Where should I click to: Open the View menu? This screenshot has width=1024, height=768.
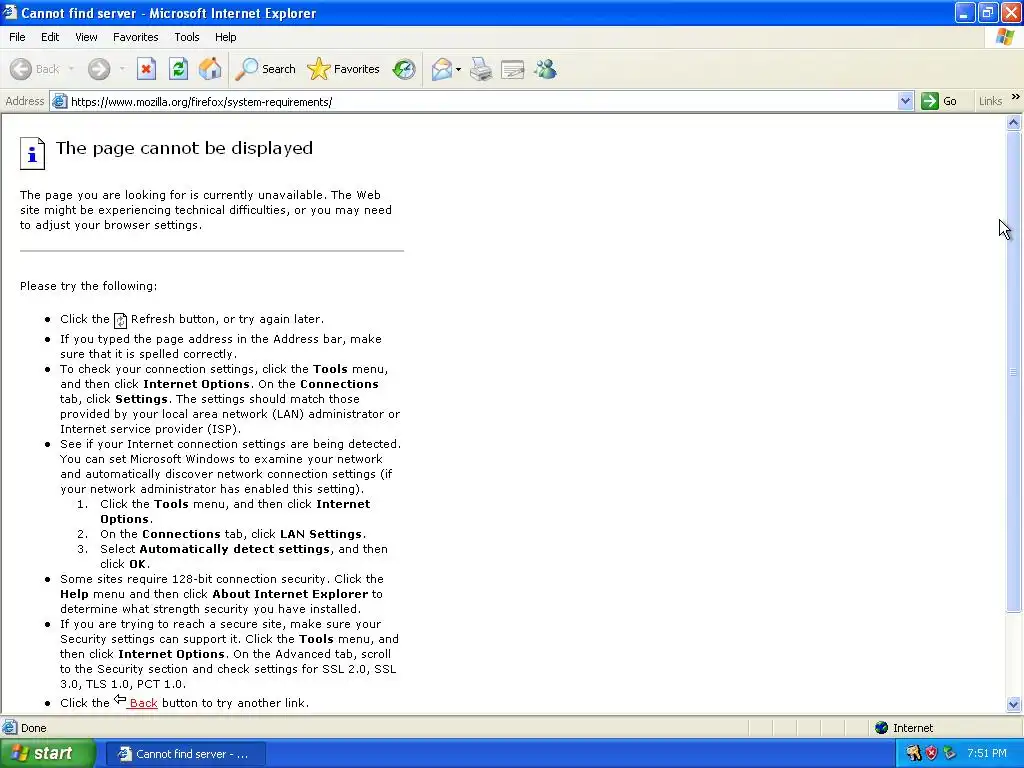click(x=86, y=37)
